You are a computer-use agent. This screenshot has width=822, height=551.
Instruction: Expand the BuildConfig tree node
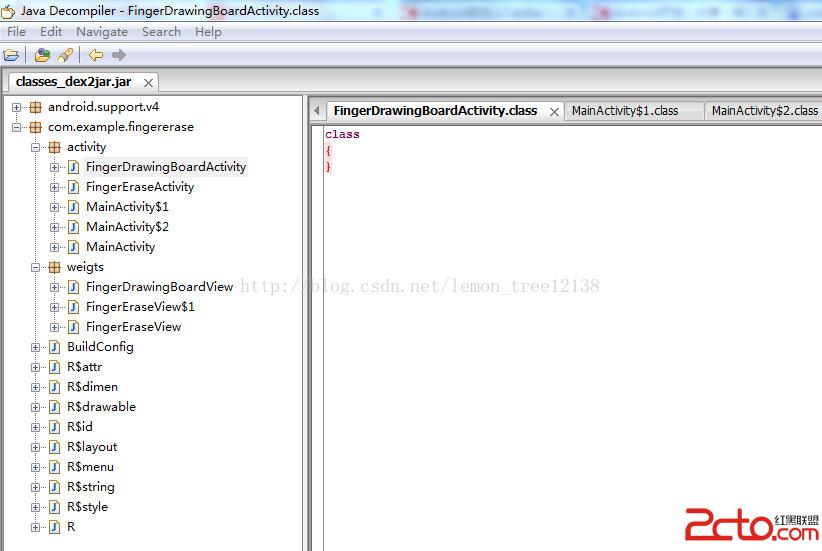(x=35, y=347)
